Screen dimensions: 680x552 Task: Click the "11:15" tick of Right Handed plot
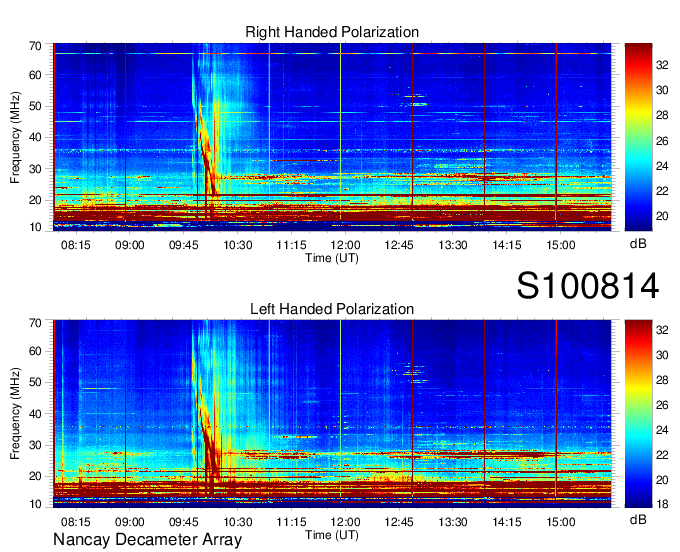pyautogui.click(x=291, y=245)
